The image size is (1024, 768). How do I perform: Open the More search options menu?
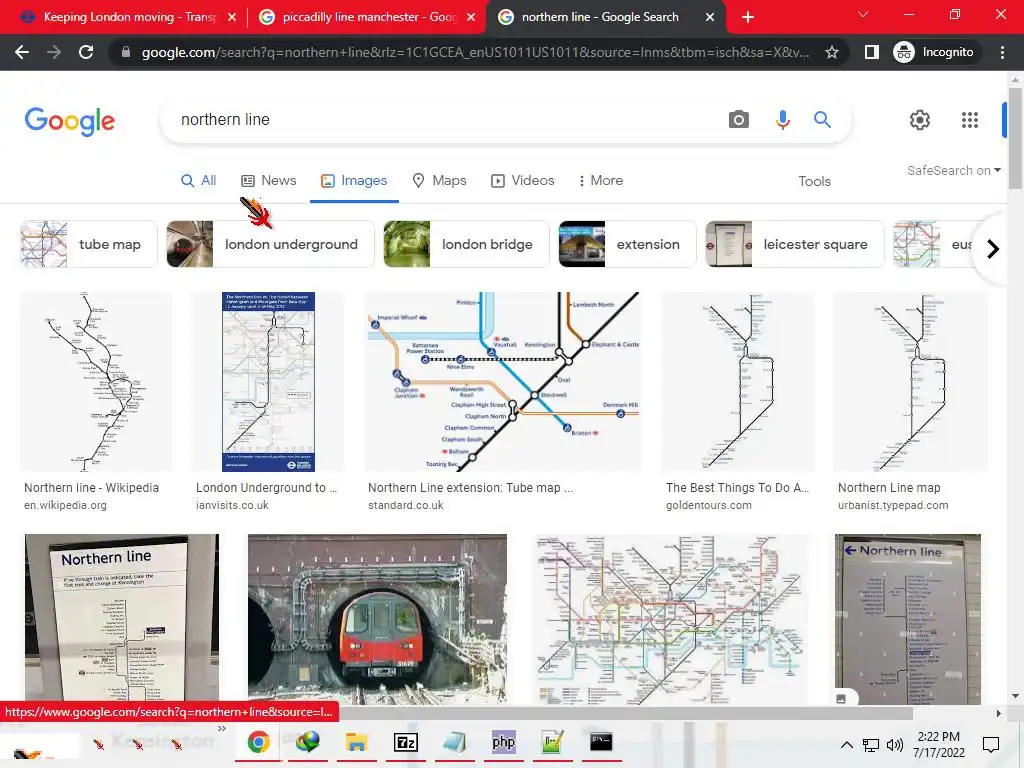[x=601, y=180]
